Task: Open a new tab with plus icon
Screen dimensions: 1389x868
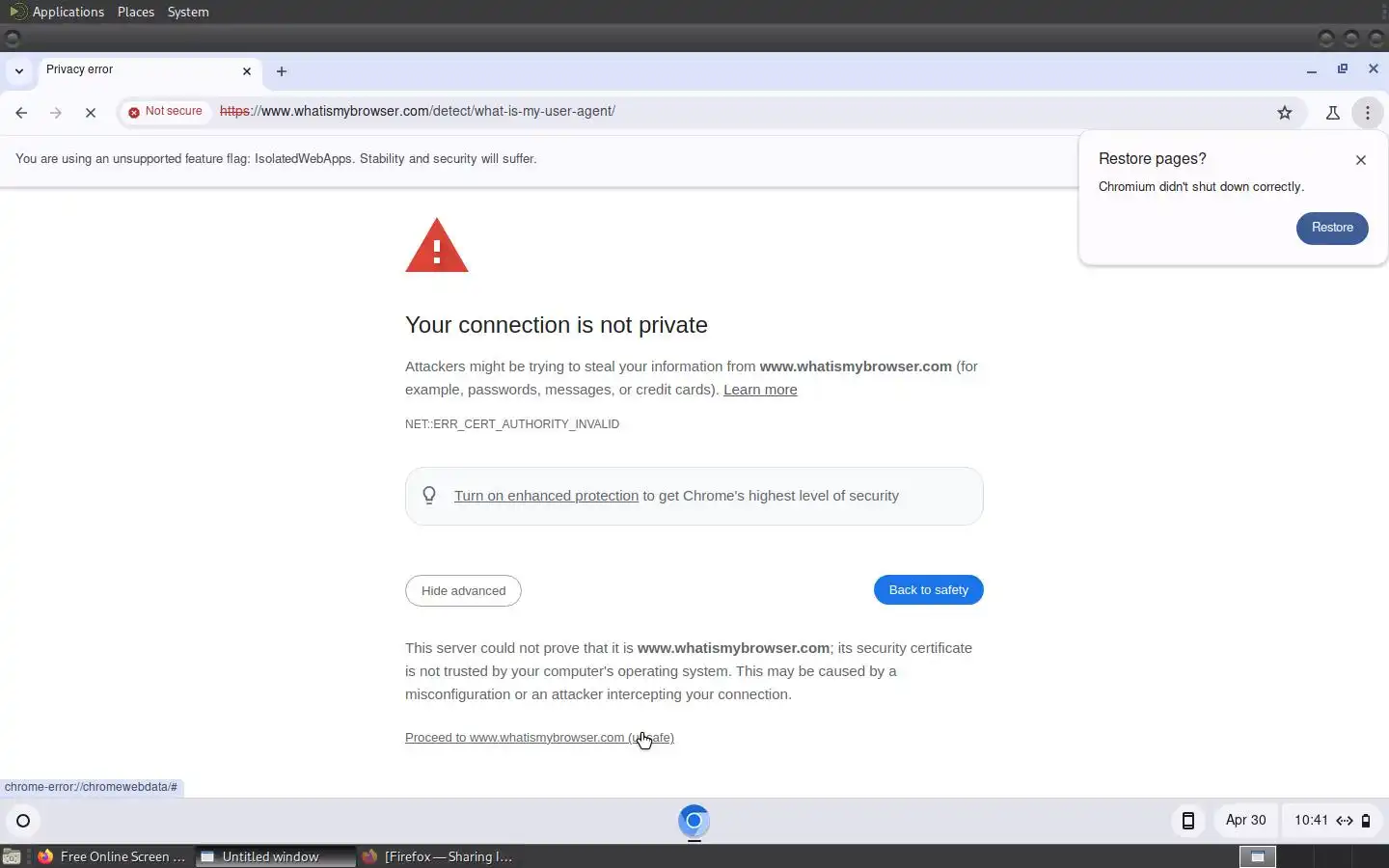Action: tap(282, 71)
